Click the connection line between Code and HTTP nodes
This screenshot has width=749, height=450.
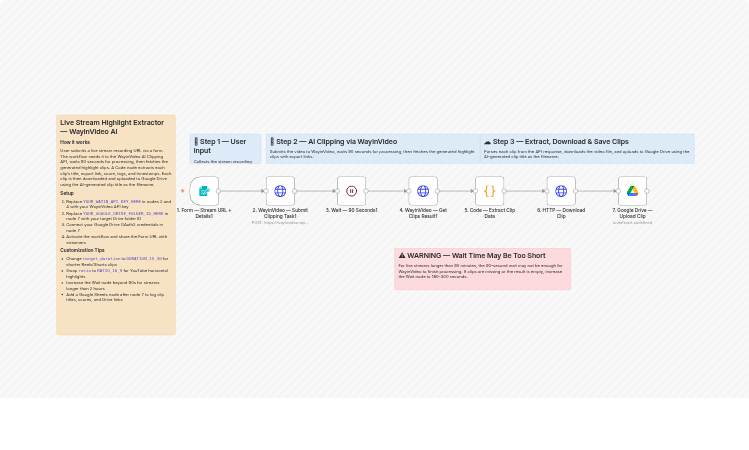click(x=525, y=191)
